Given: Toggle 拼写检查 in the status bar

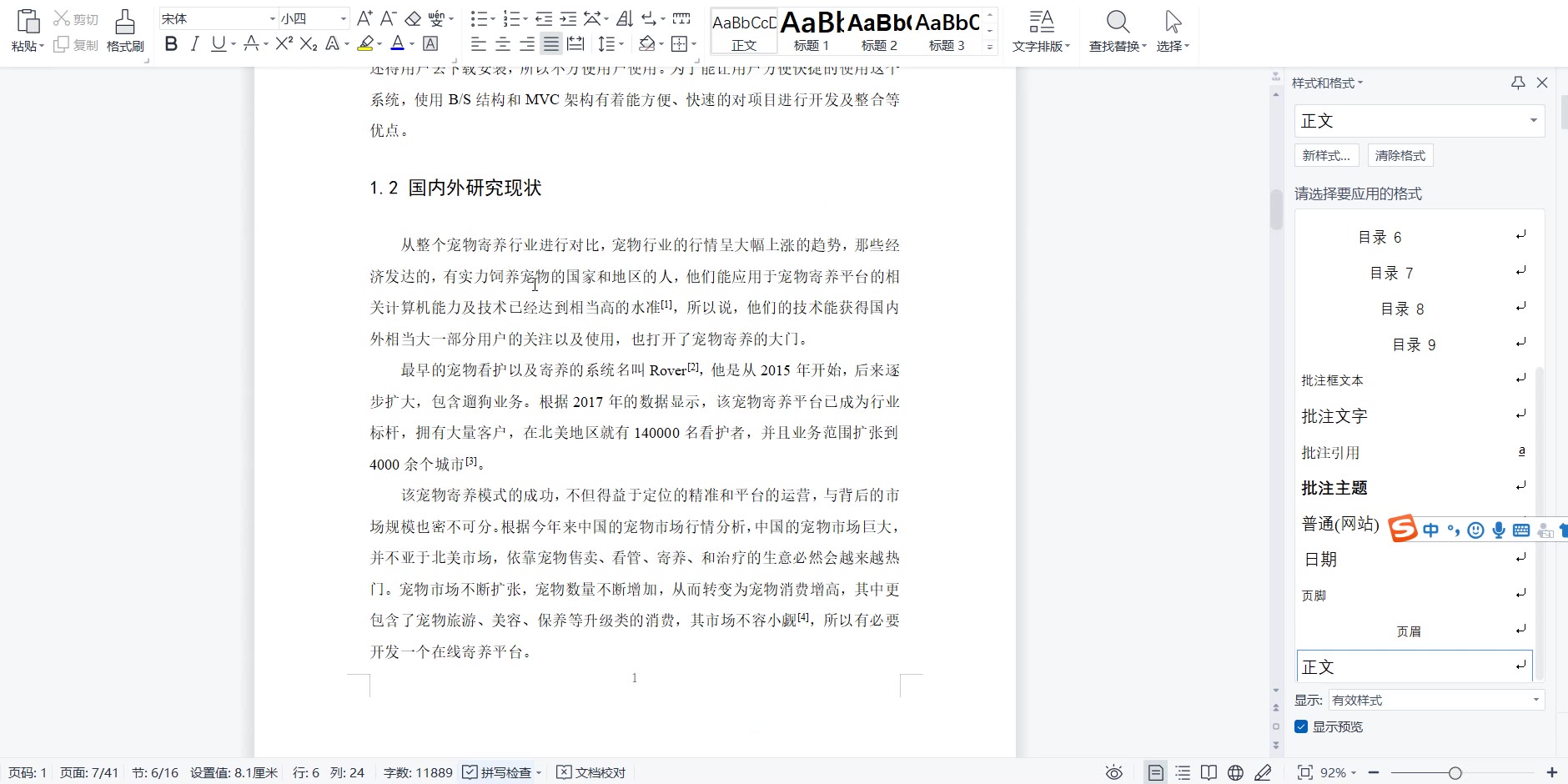Looking at the screenshot, I should [497, 773].
